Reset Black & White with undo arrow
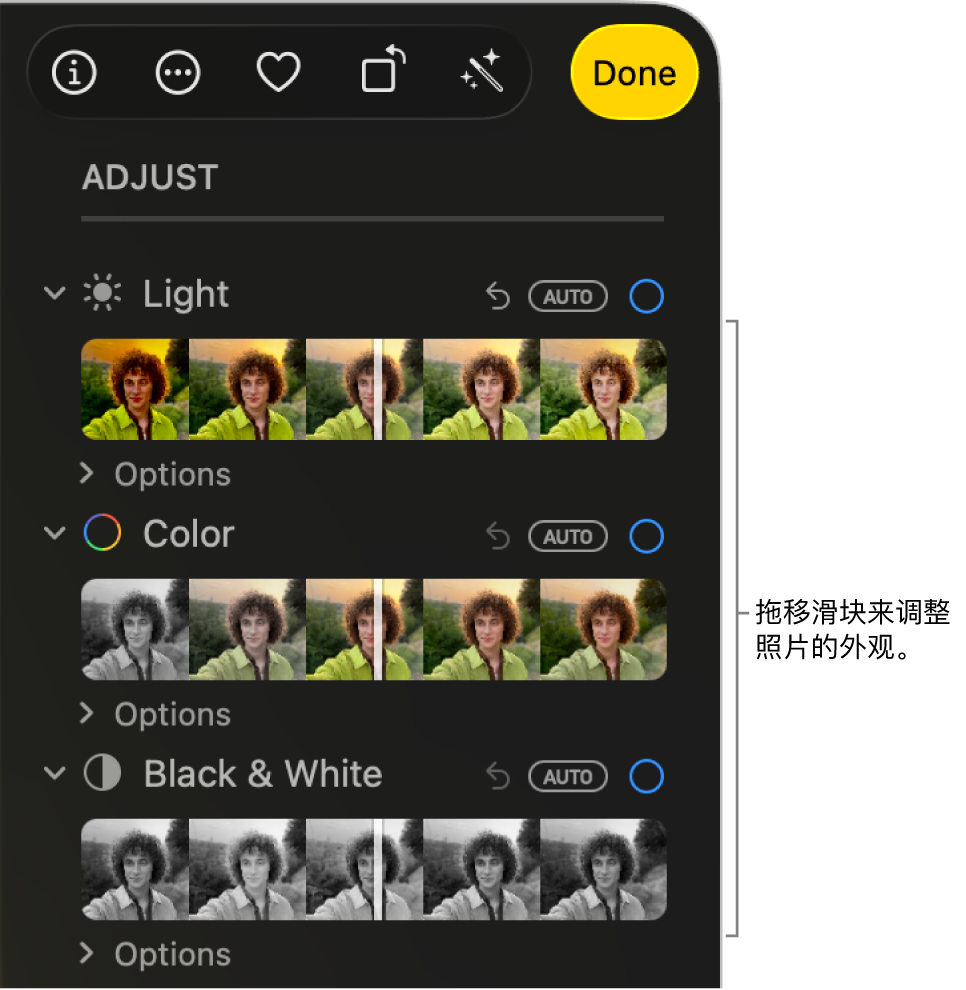Screen dimensions: 966x990 498,776
